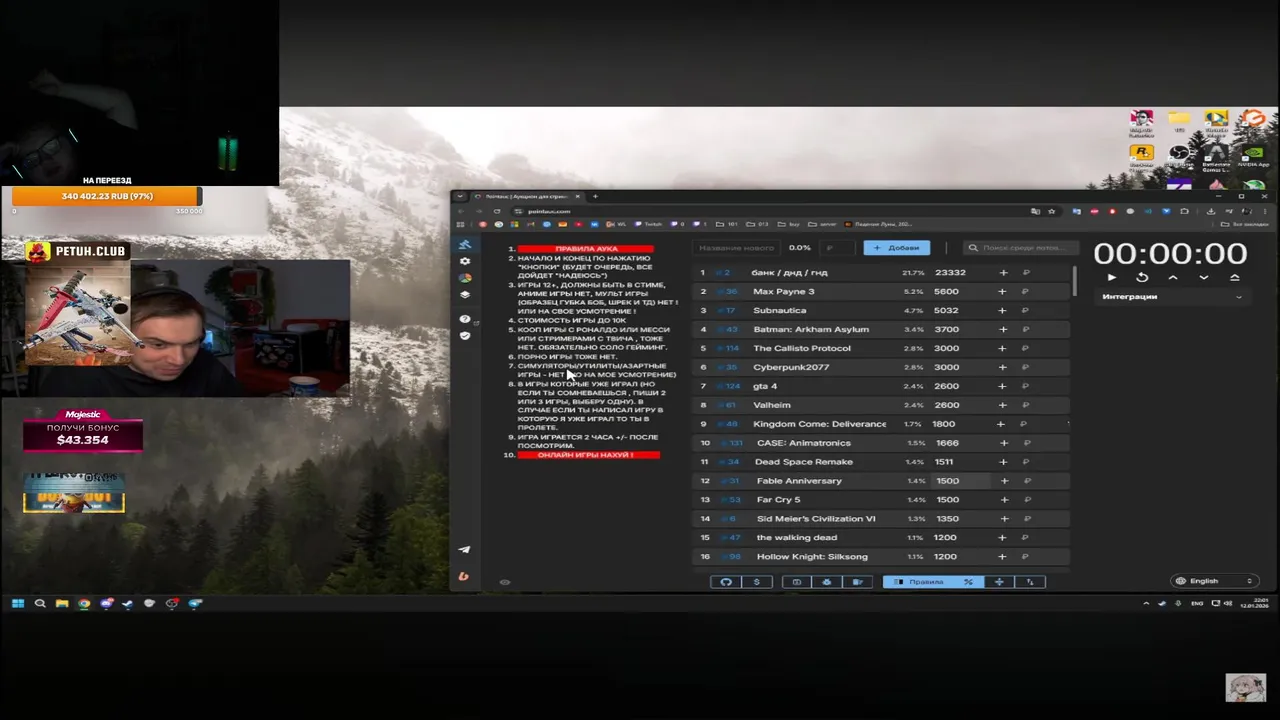Reload the page in the browser

[497, 211]
